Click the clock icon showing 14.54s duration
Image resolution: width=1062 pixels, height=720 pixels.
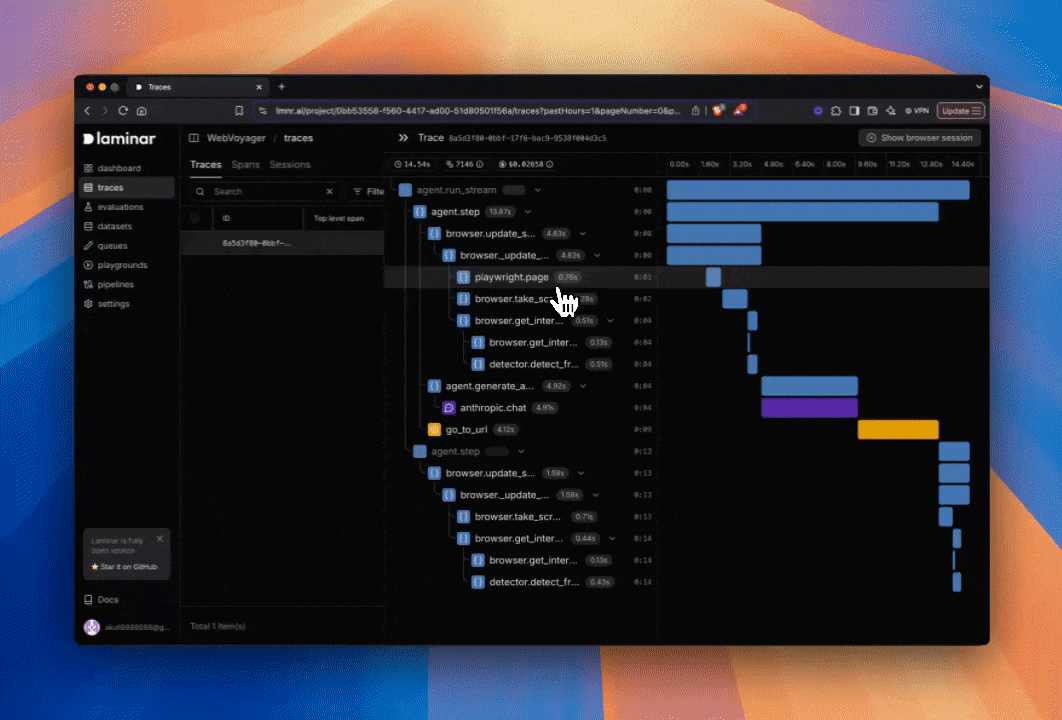click(398, 165)
